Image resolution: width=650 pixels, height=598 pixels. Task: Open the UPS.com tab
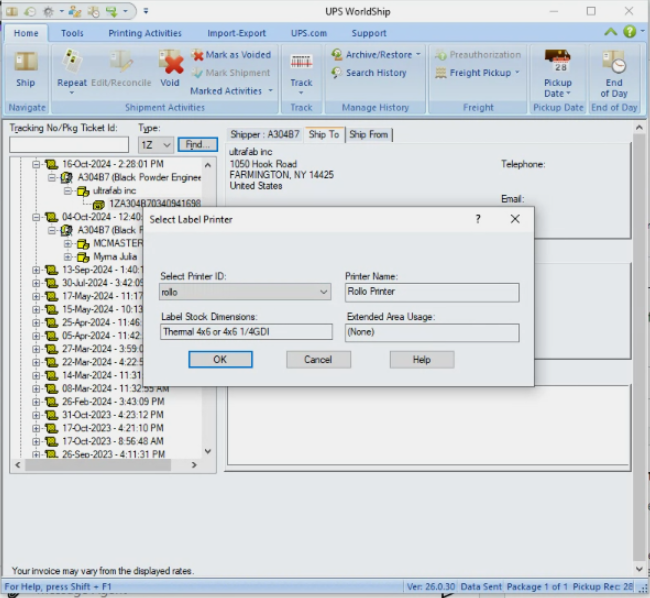[309, 33]
